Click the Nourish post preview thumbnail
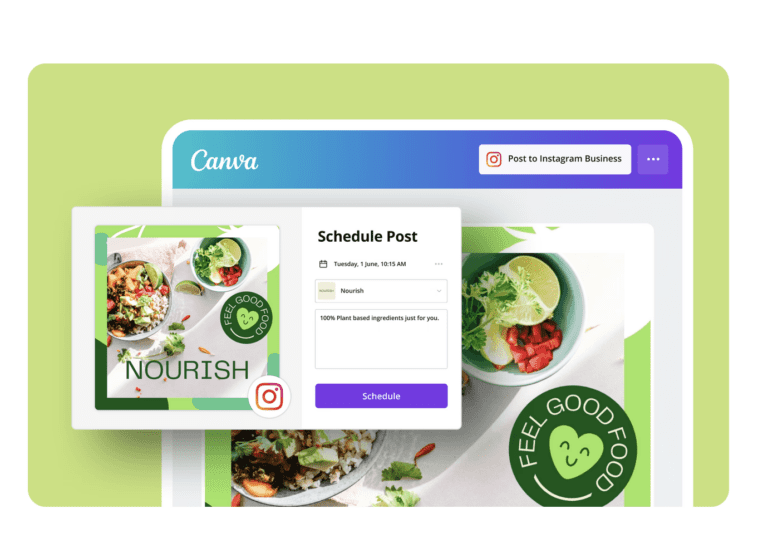Screen dimensions: 768x538 pyautogui.click(x=187, y=318)
